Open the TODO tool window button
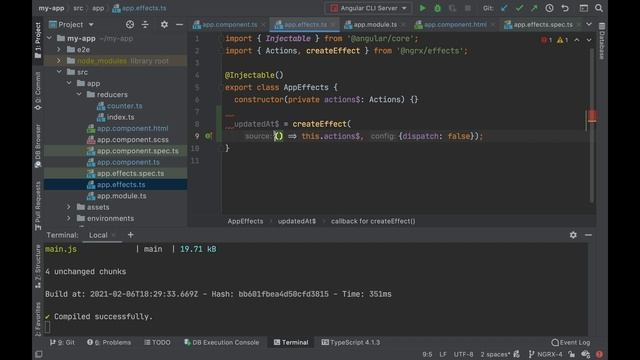640x360 pixels. click(157, 342)
